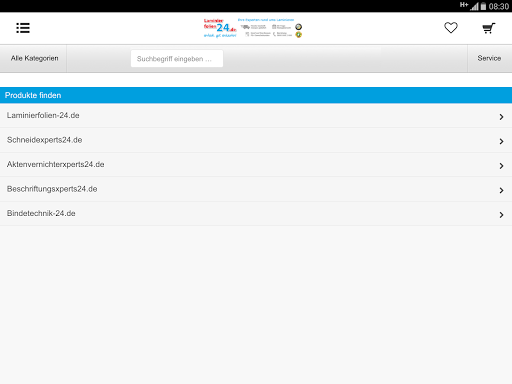Expand the Aktenvernichterxperts24.de chevron arrow
Screen dimensions: 512x384
pyautogui.click(x=501, y=166)
